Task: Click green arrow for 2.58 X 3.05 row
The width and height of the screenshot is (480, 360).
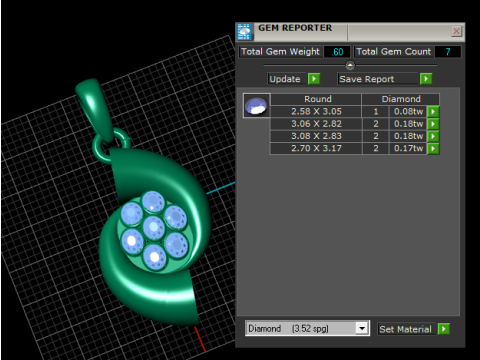Action: point(433,111)
